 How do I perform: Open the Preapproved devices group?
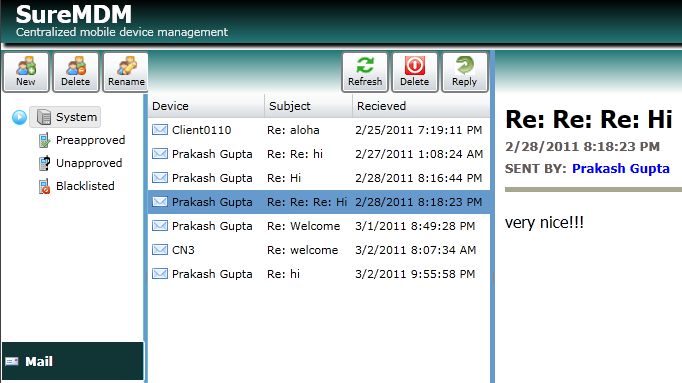tap(90, 140)
